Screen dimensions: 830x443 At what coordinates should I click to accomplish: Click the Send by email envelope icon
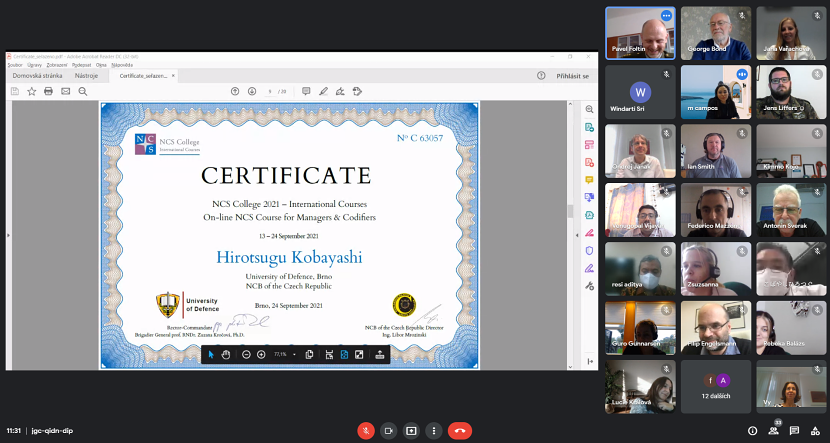(x=66, y=91)
